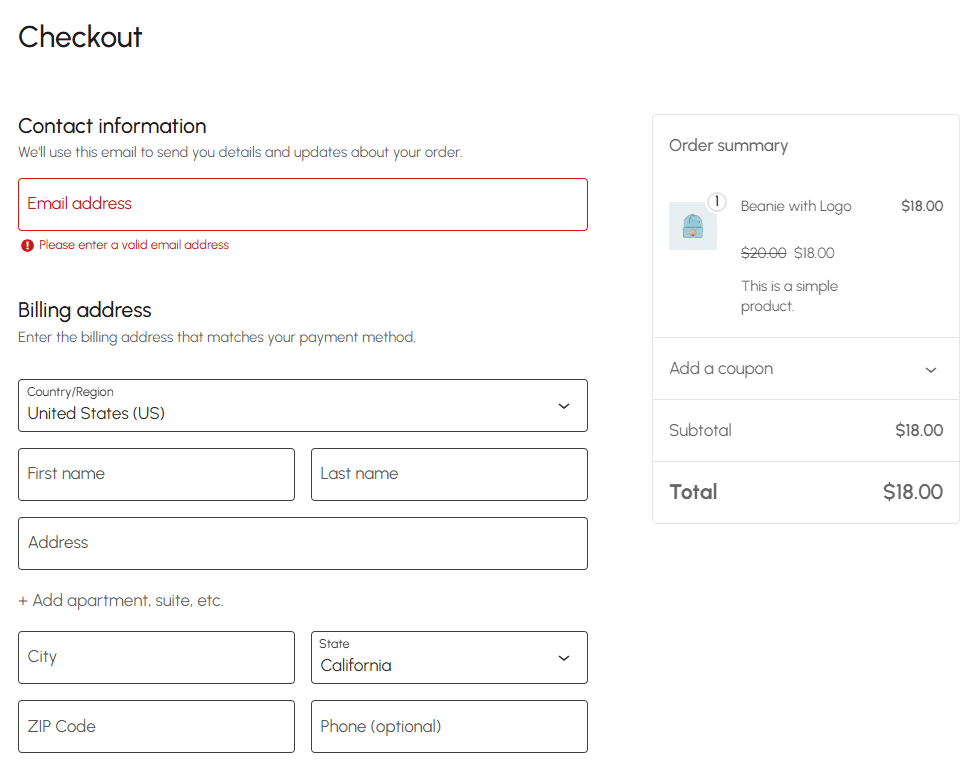Select the Phone (optional) field

(449, 726)
